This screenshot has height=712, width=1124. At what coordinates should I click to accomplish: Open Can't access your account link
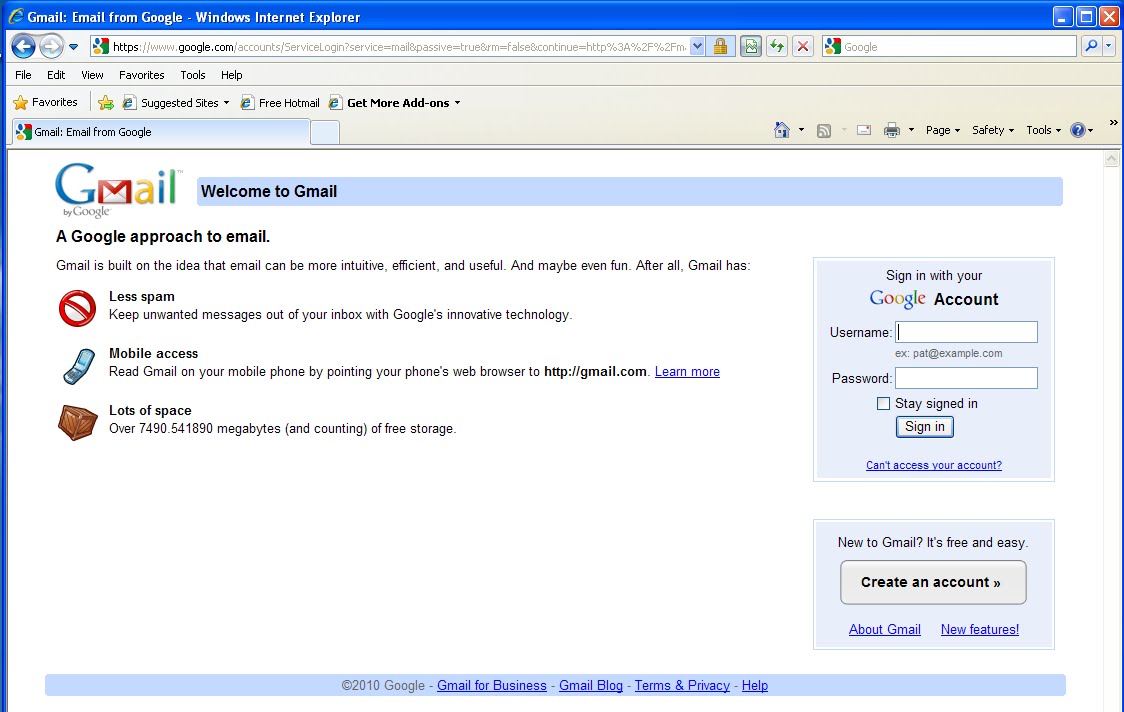click(x=933, y=465)
